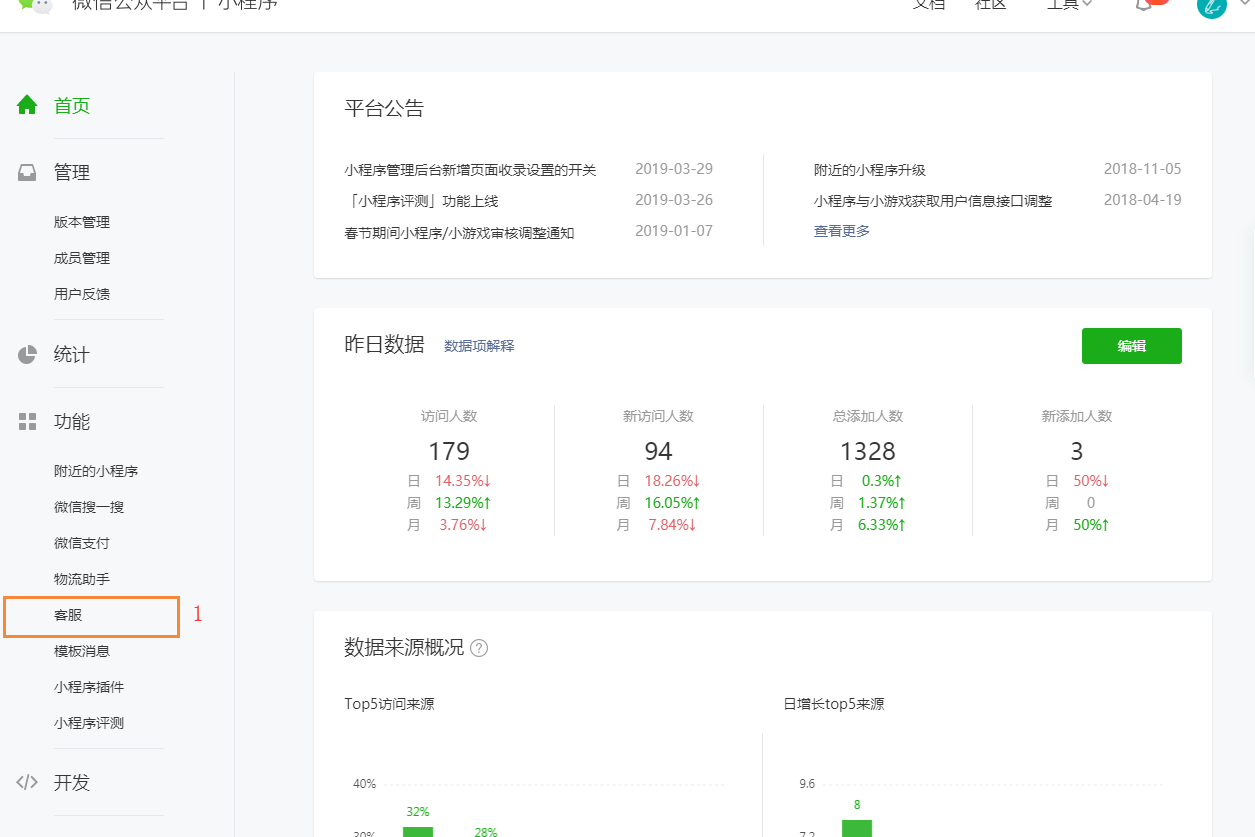Click the 开发 code brackets icon
1255x837 pixels.
tap(27, 782)
